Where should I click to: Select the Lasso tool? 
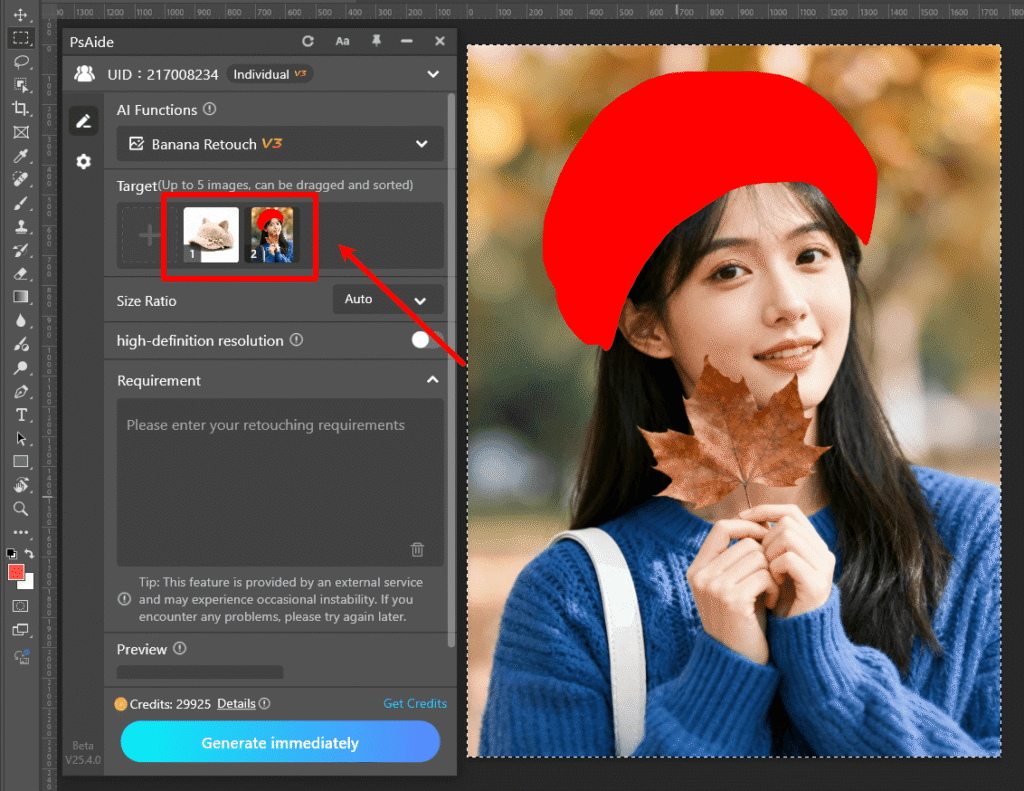coord(21,61)
